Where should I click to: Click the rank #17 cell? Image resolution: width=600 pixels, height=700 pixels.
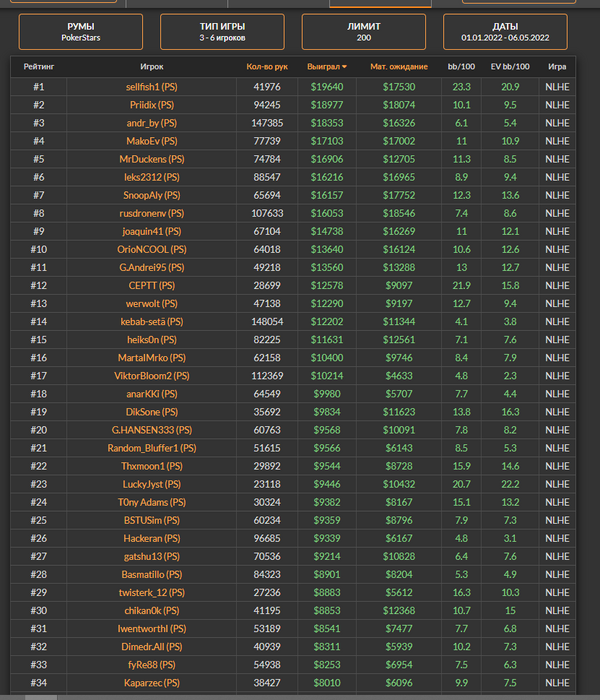click(39, 376)
